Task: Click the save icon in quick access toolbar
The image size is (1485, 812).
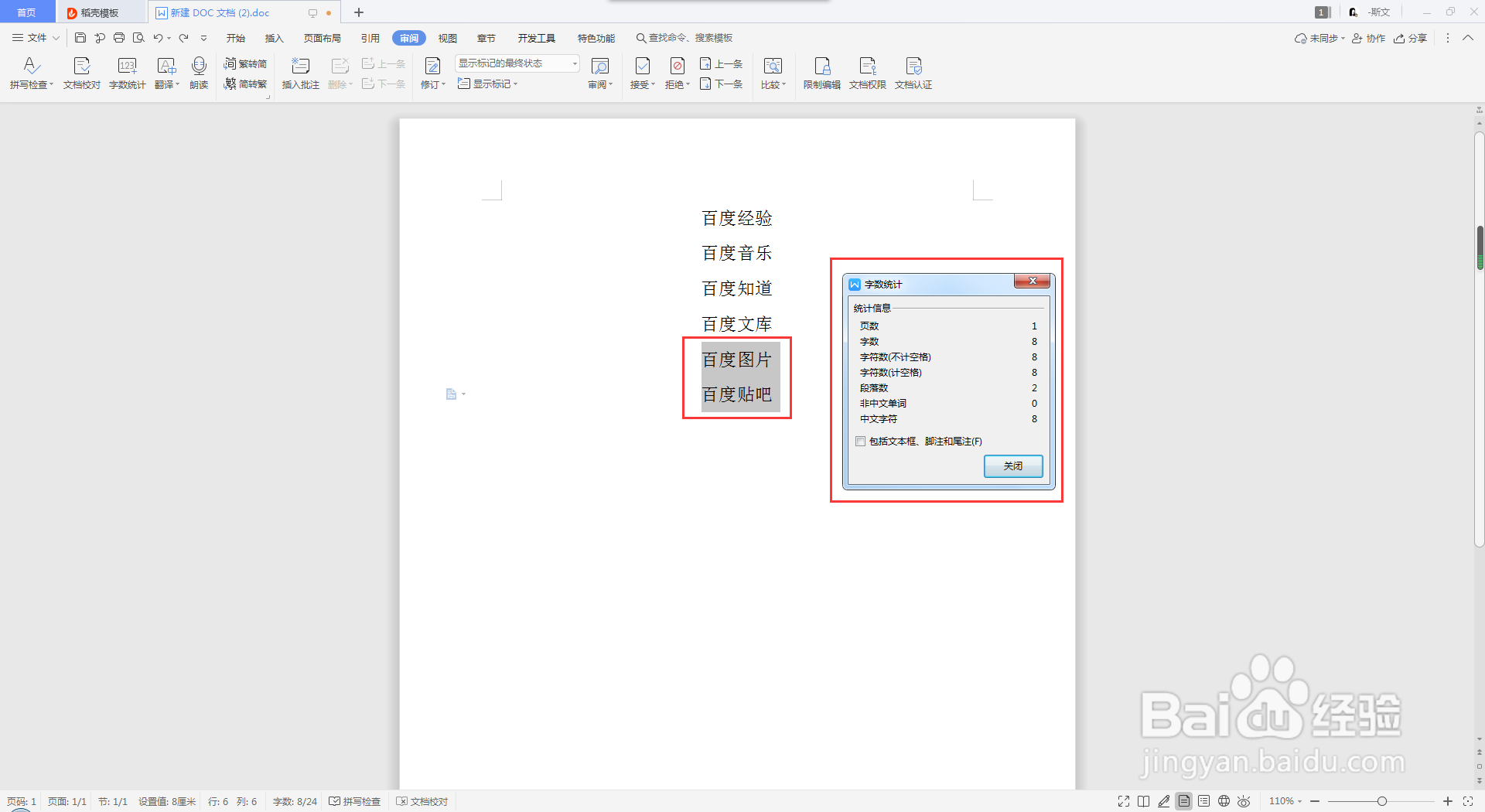Action: 80,38
